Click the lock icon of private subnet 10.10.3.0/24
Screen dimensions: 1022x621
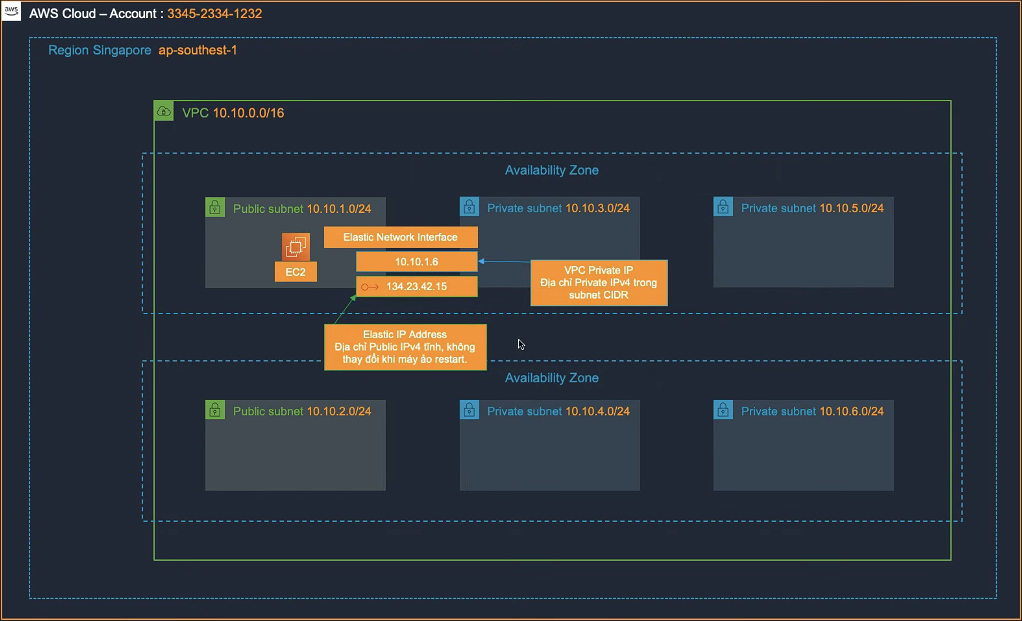pyautogui.click(x=469, y=207)
